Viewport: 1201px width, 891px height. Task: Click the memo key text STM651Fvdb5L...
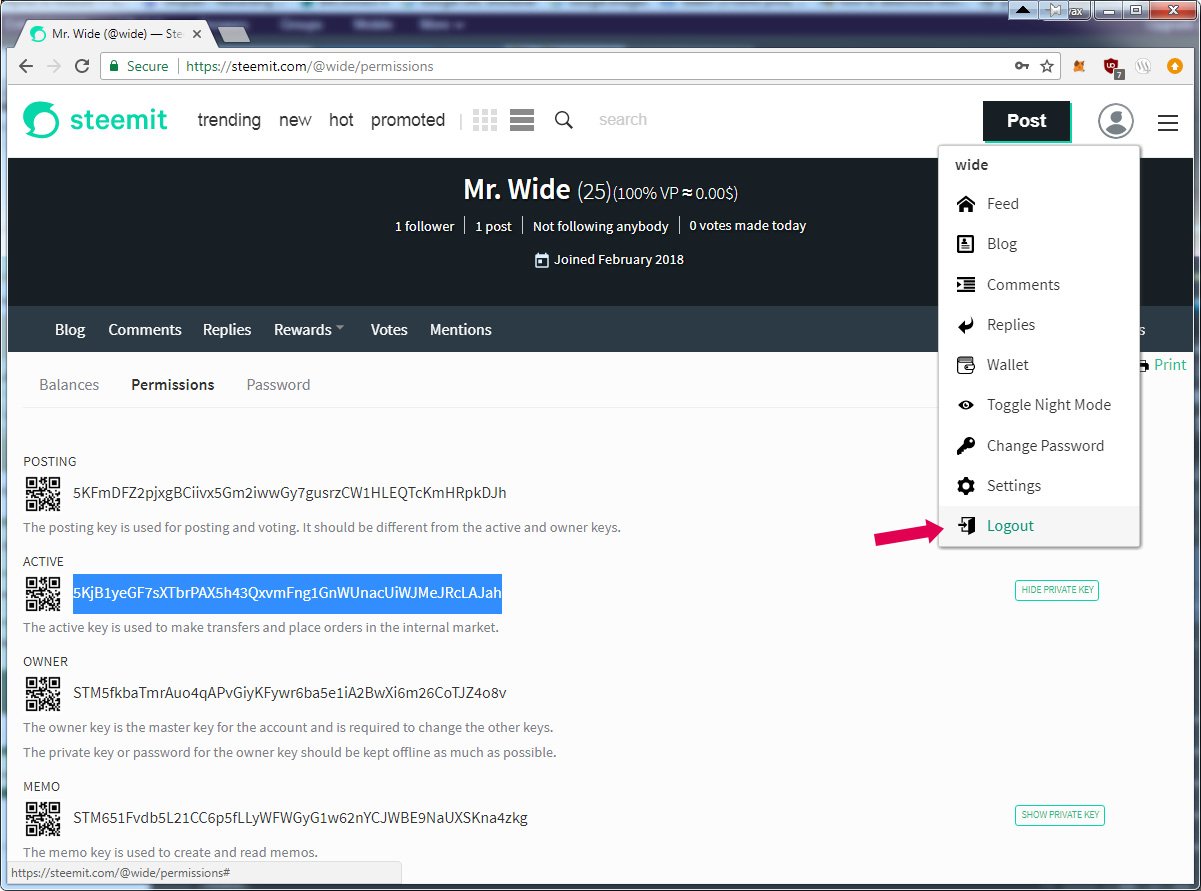[300, 818]
